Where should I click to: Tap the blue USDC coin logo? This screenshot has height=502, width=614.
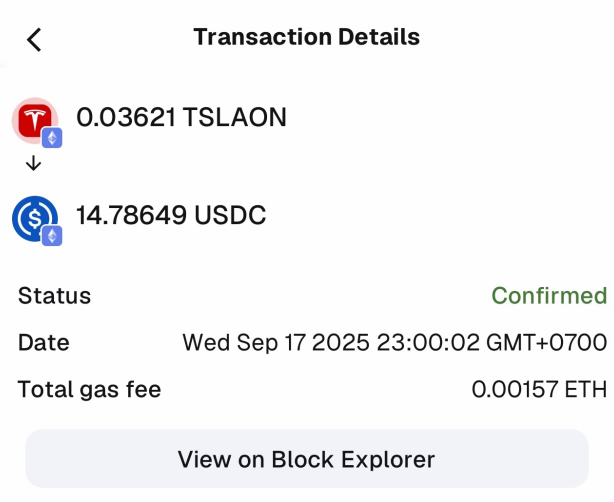point(33,216)
